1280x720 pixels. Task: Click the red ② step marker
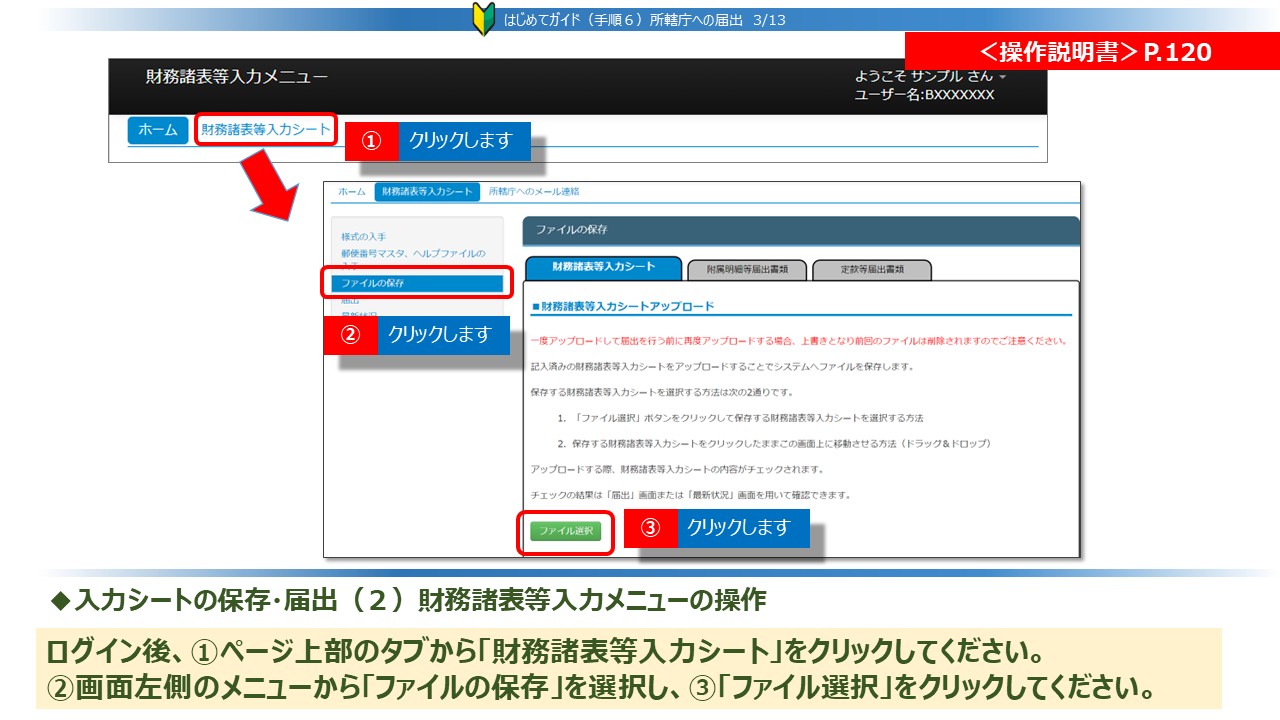pyautogui.click(x=350, y=335)
